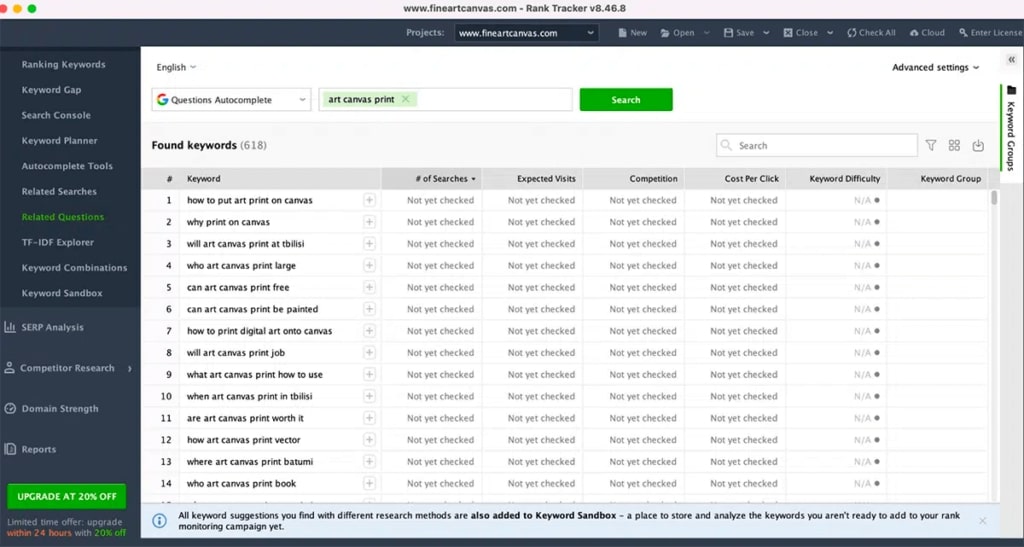Sort by # of Searches column header

point(432,179)
